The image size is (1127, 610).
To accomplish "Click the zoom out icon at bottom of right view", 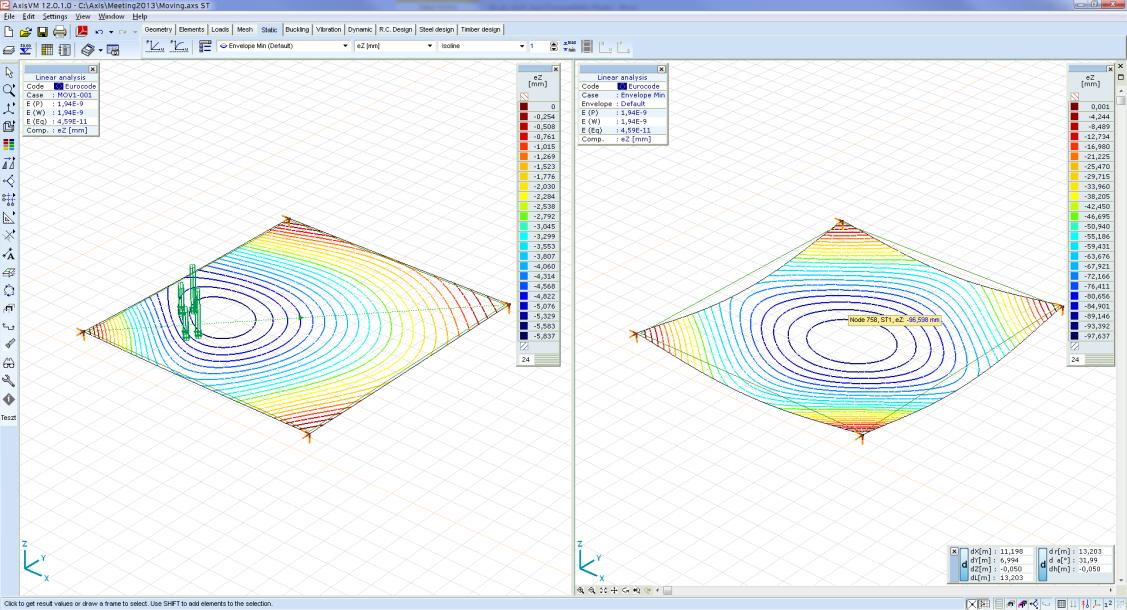I will (592, 591).
